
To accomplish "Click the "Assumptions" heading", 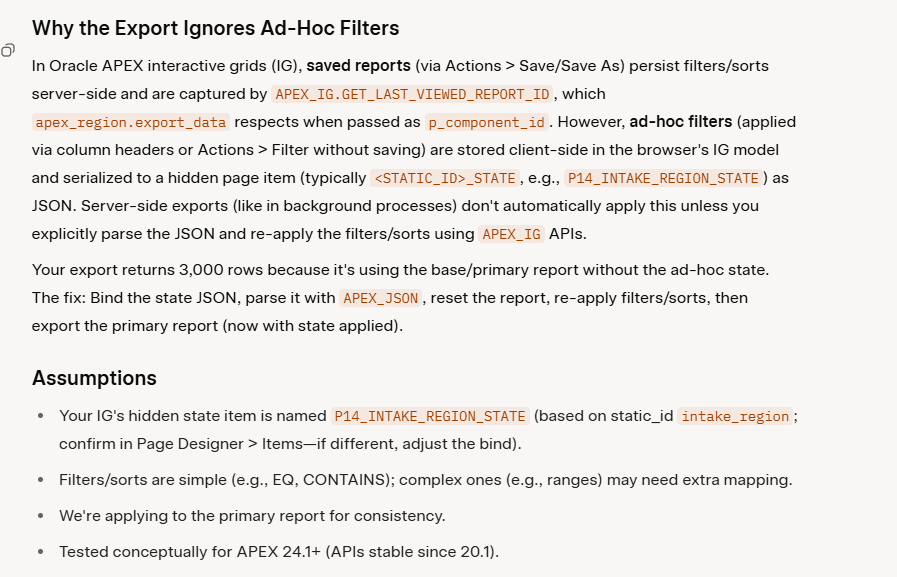I will [x=94, y=378].
